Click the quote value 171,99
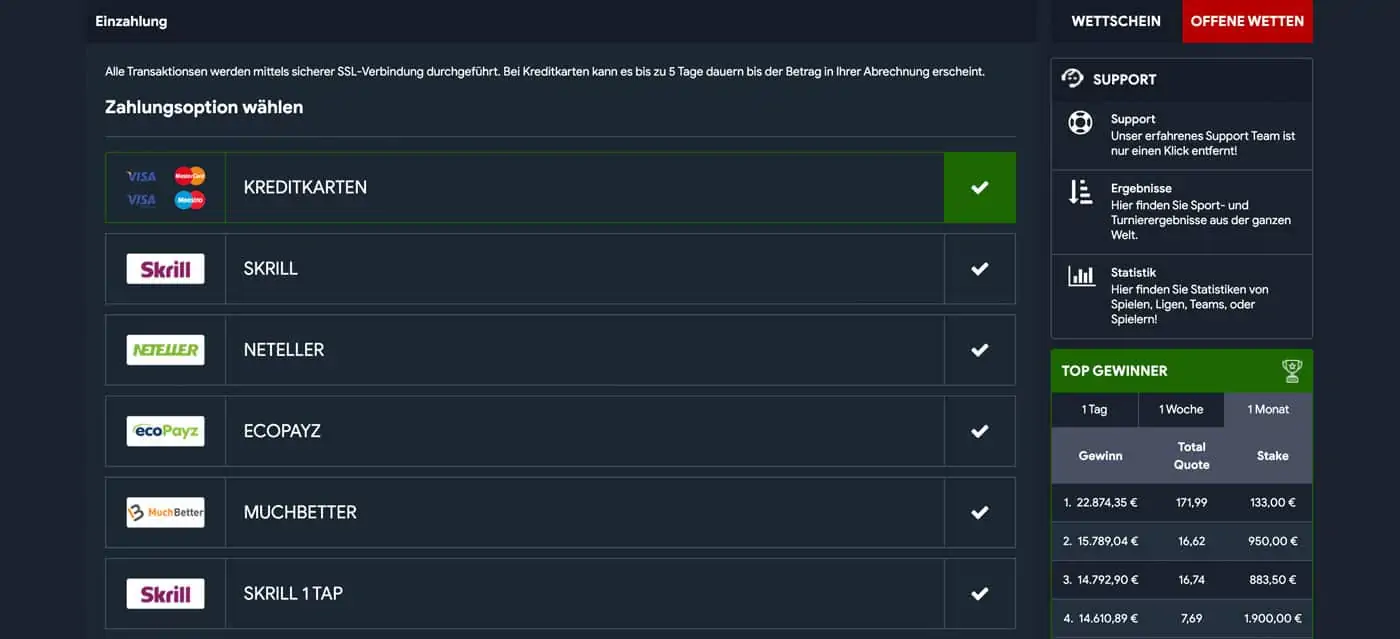This screenshot has height=639, width=1400. point(1191,503)
